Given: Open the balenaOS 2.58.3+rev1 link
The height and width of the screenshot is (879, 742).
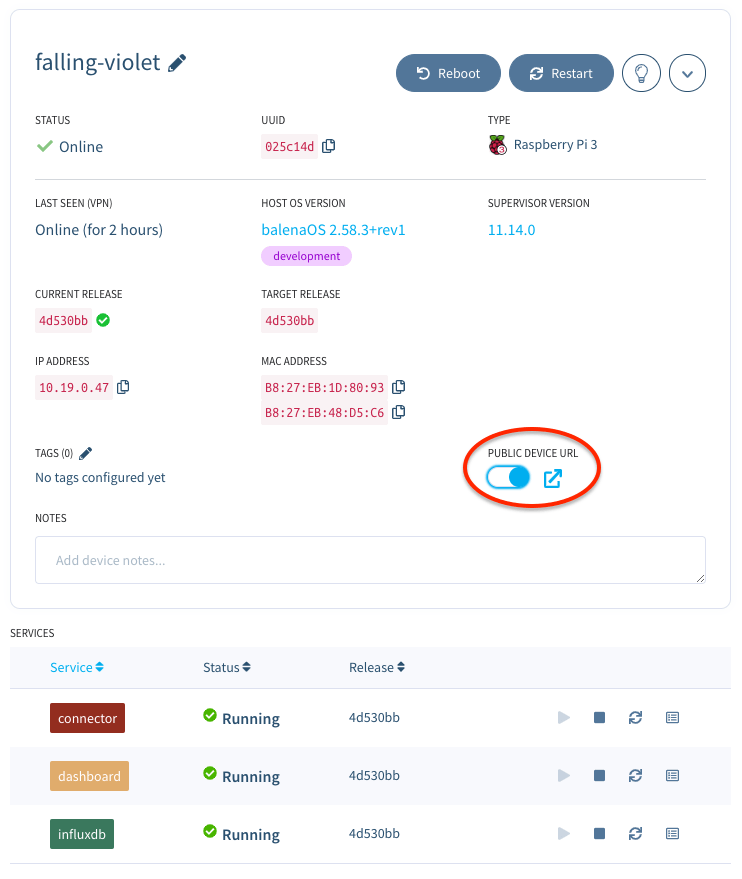Looking at the screenshot, I should (x=333, y=230).
